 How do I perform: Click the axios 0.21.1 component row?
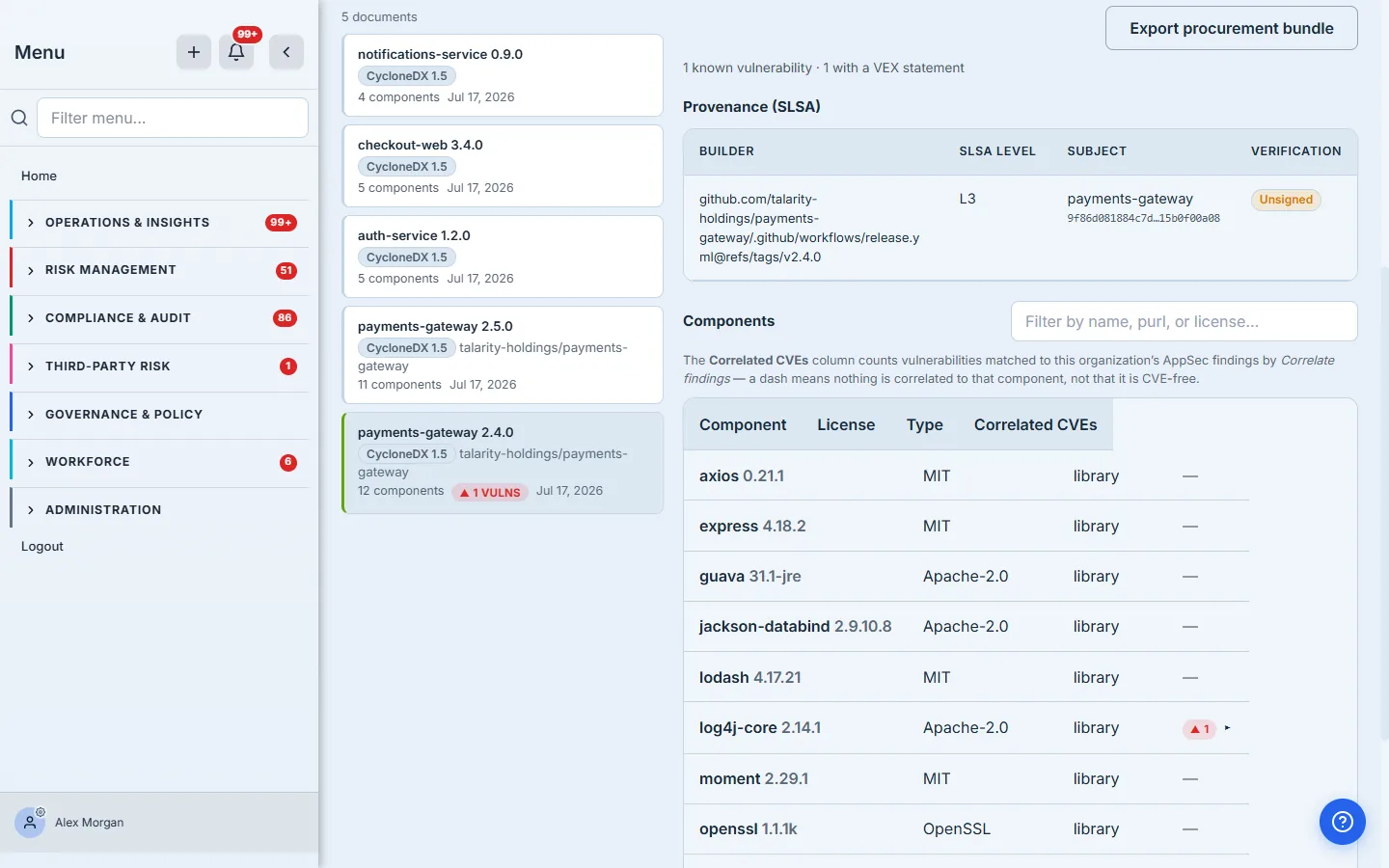click(967, 475)
